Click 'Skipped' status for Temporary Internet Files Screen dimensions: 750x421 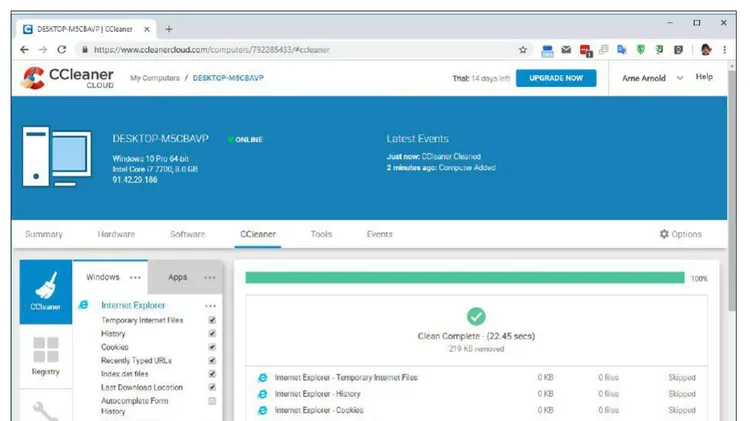click(x=682, y=377)
